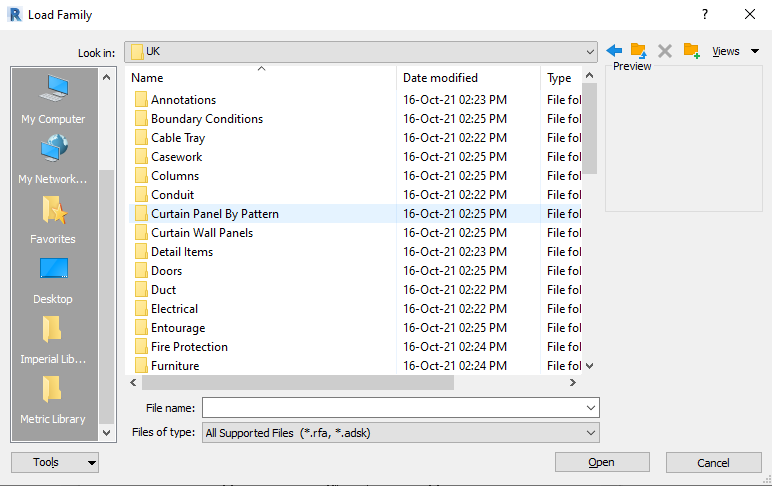Close the Load Family dialog

coord(749,14)
